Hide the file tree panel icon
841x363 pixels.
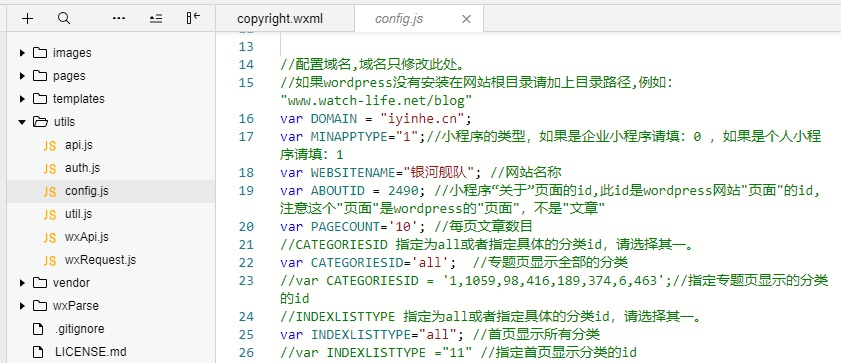pos(193,19)
